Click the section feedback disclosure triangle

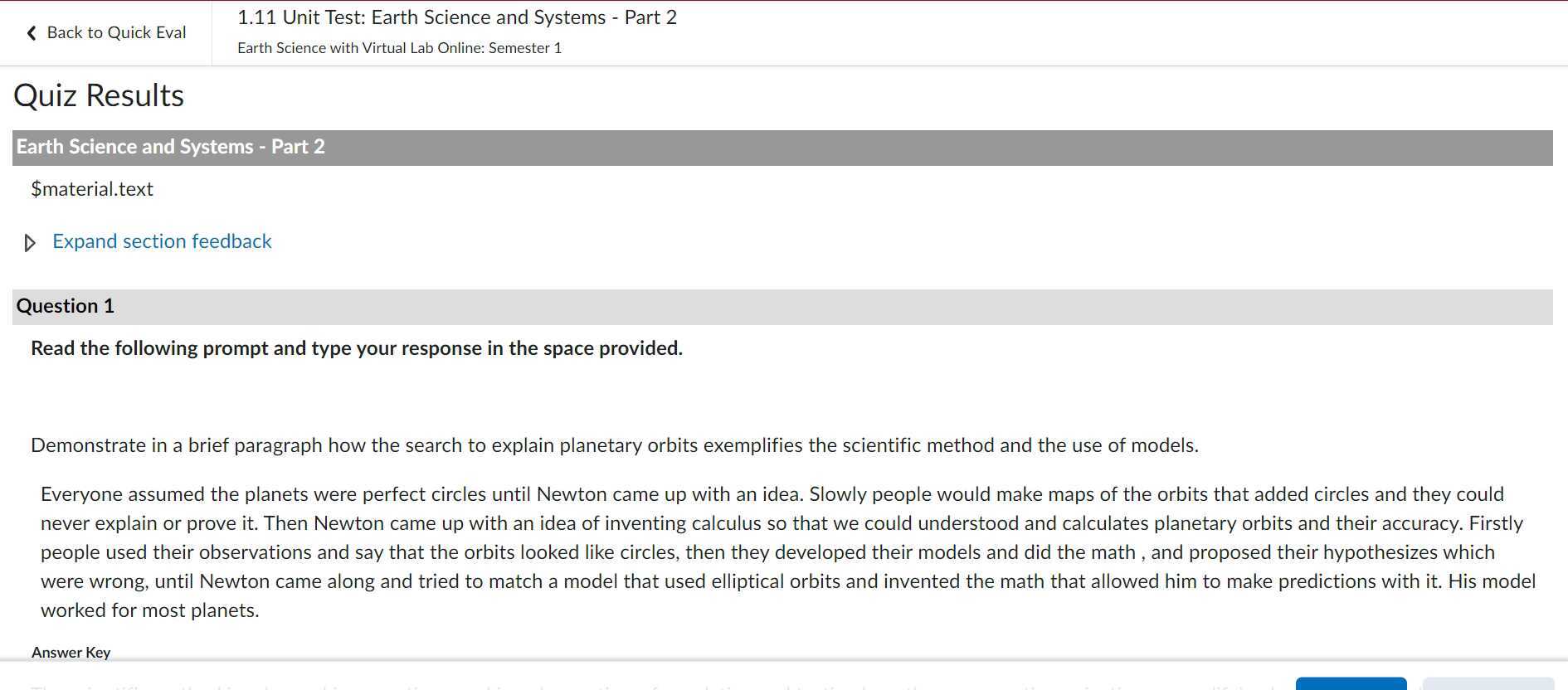[x=30, y=243]
